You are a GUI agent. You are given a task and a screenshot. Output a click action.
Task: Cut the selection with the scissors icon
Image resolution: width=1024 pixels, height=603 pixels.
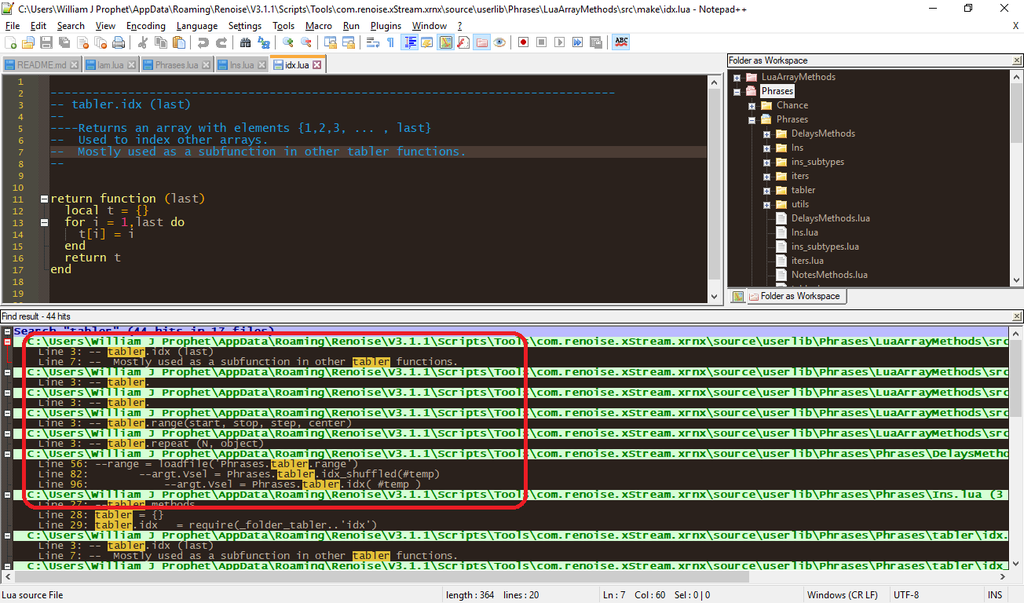click(142, 42)
